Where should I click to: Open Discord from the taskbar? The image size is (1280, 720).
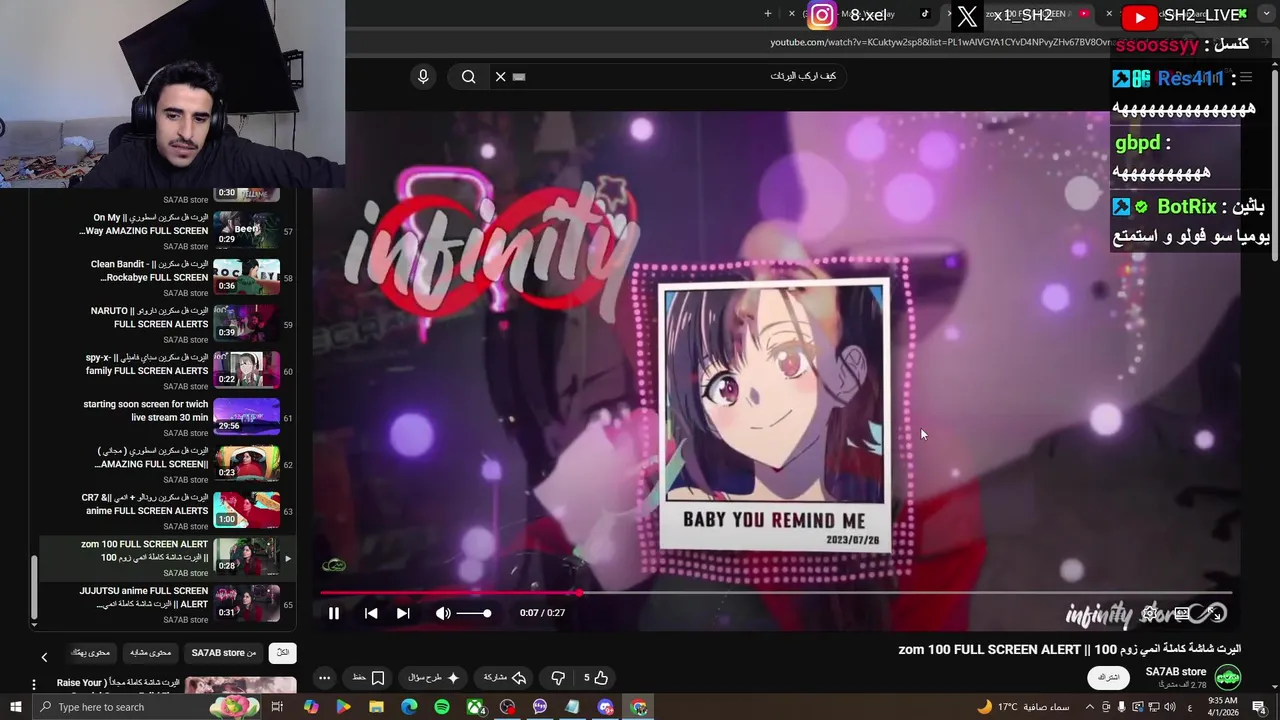606,707
